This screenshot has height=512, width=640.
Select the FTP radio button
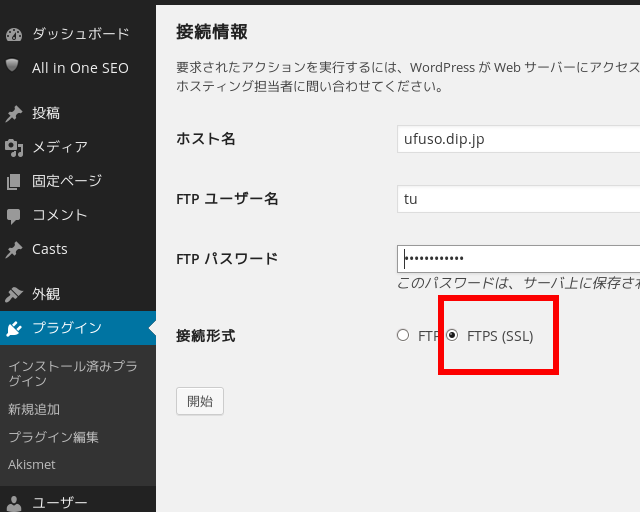403,336
